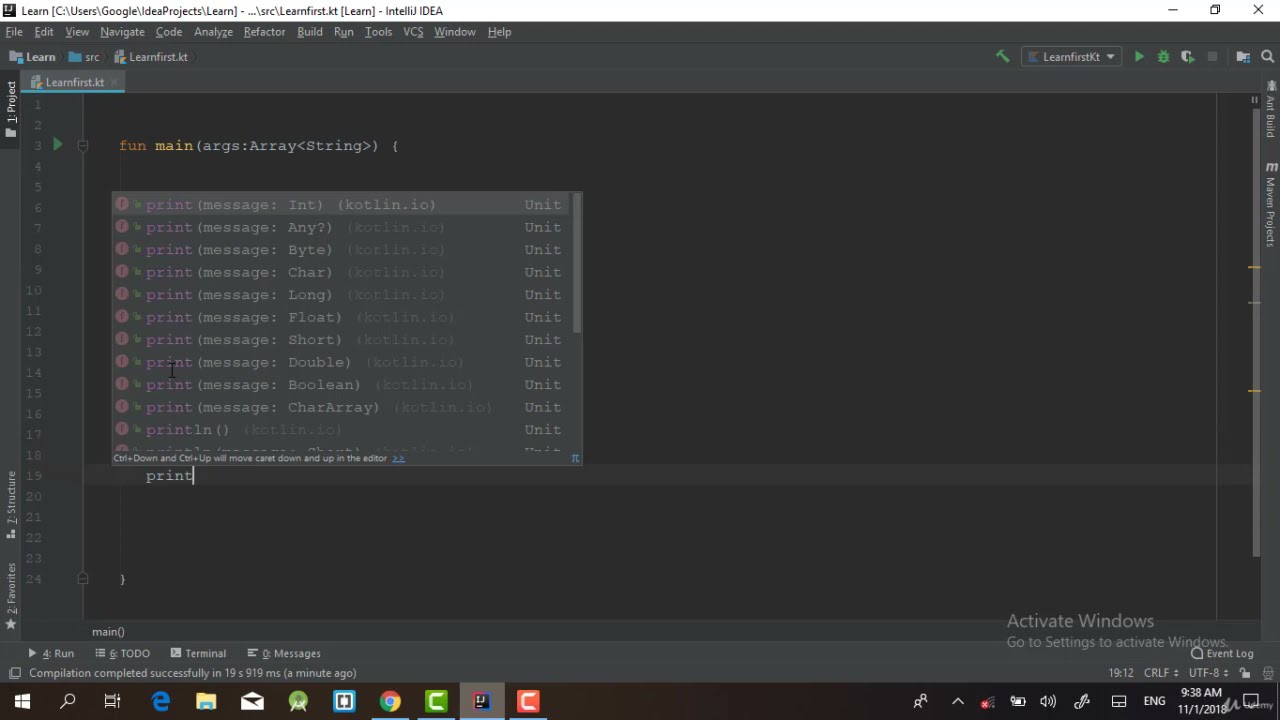Run LearnfirstKt with the green play button
Image resolution: width=1280 pixels, height=720 pixels.
[1139, 57]
